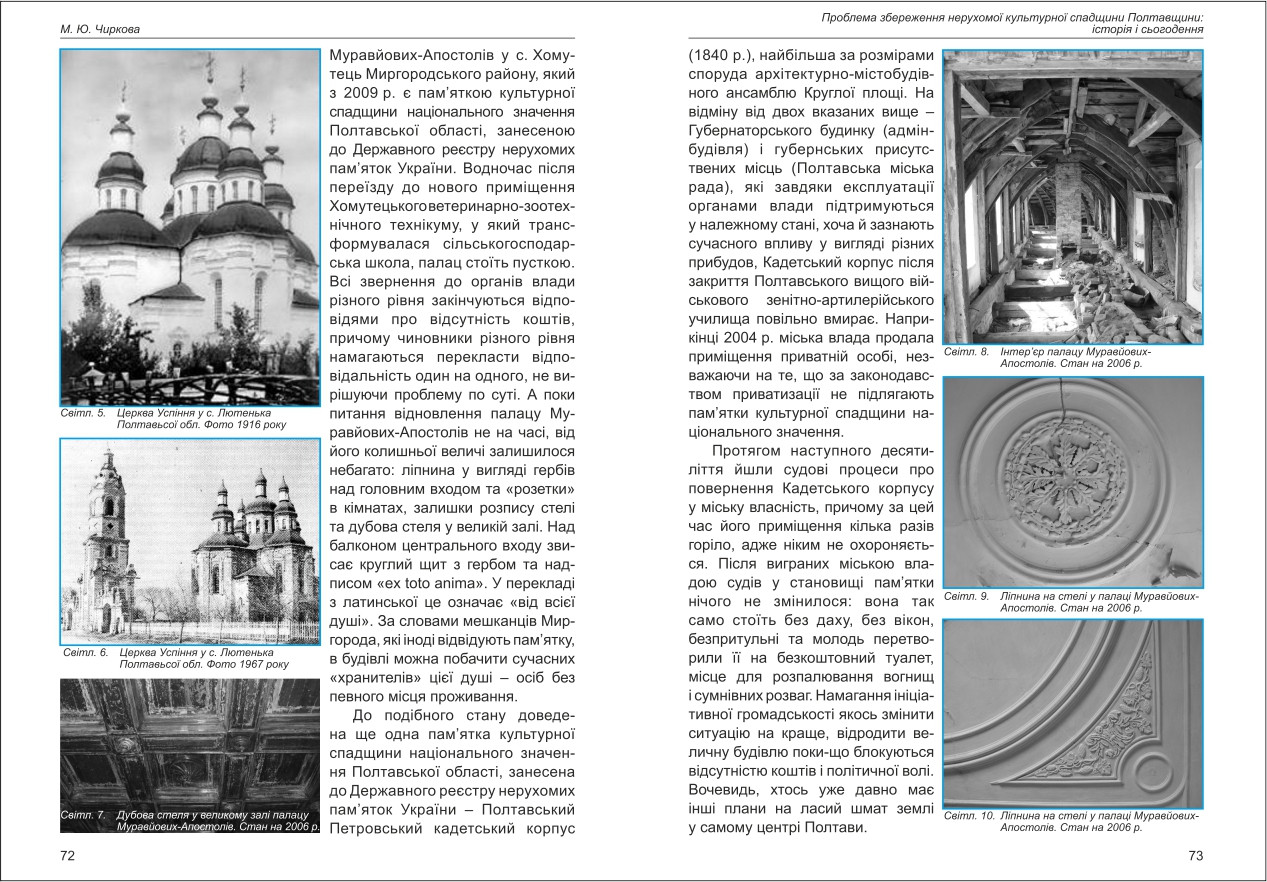Image resolution: width=1267 pixels, height=882 pixels.
Task: Select the corner stucco molding photo
Action: click(1072, 713)
